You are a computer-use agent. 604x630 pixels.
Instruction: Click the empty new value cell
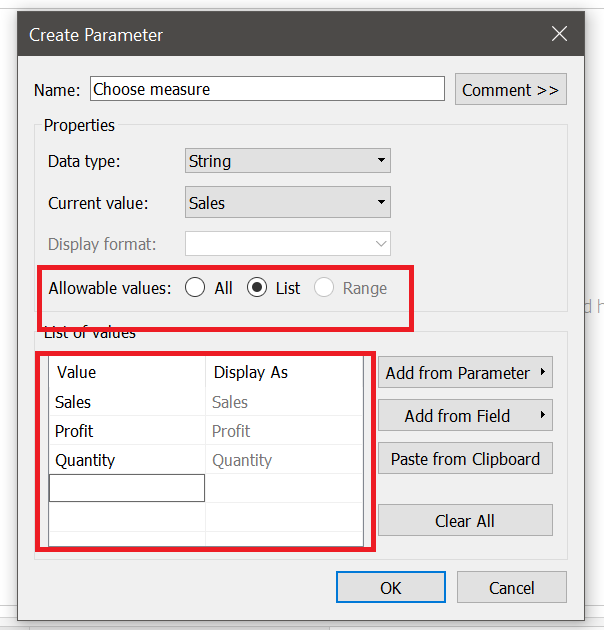(127, 488)
